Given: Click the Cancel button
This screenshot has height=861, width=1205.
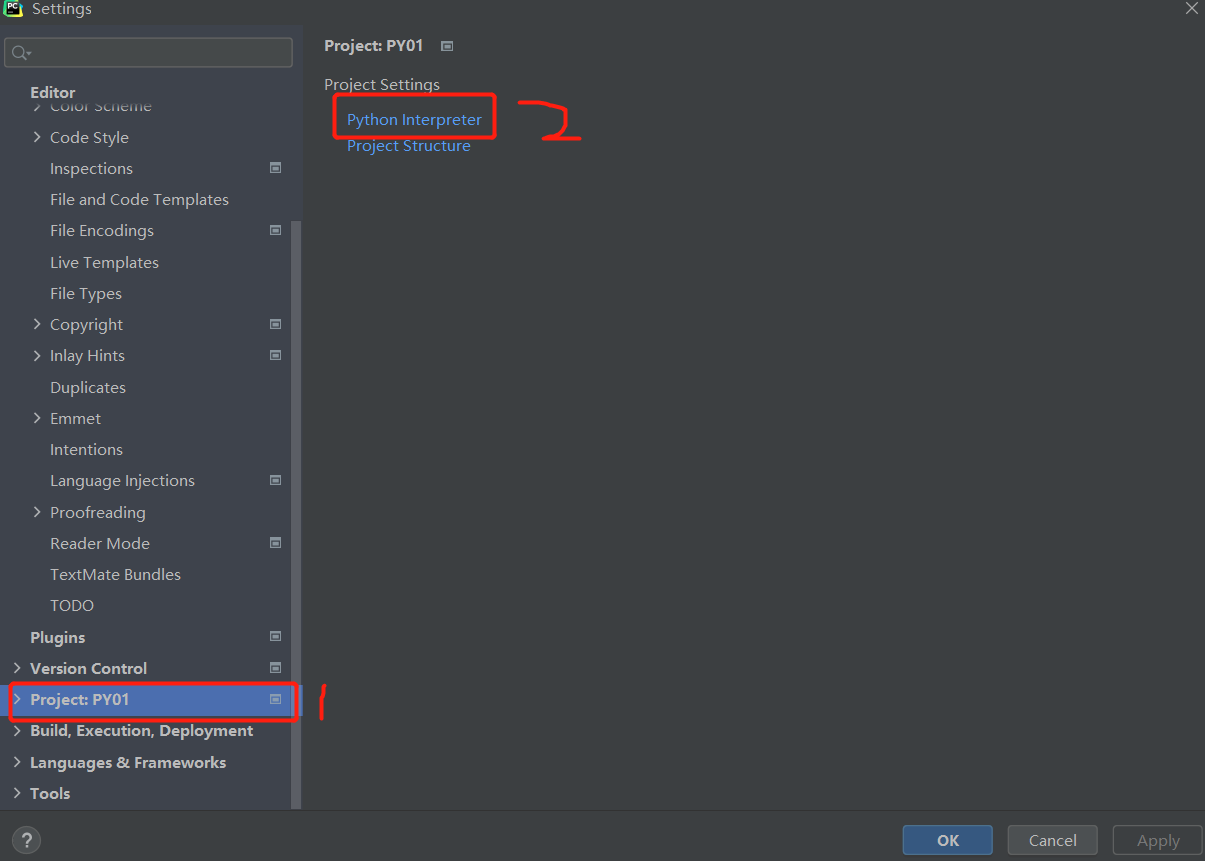Looking at the screenshot, I should pos(1053,840).
